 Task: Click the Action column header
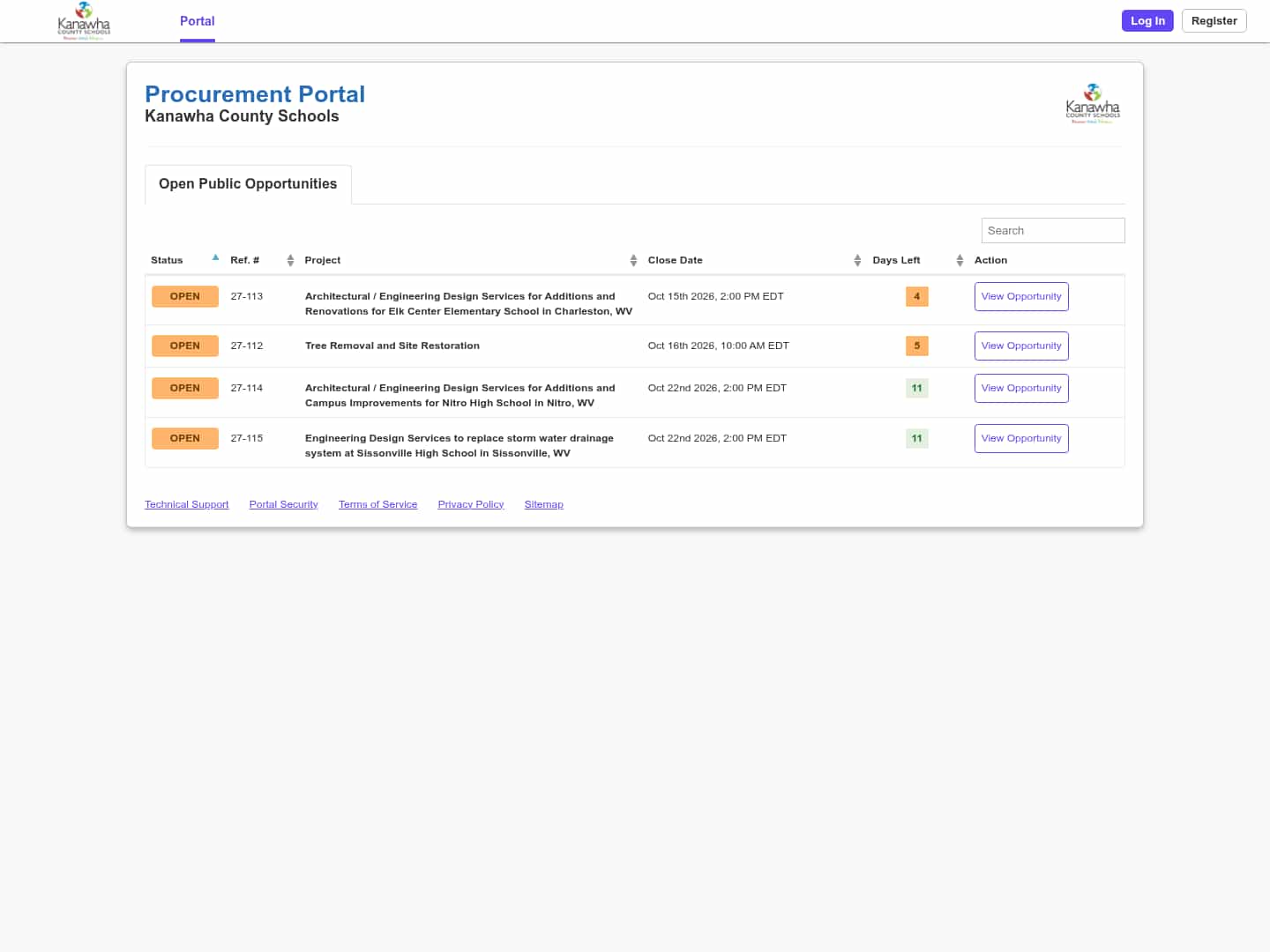tap(990, 261)
